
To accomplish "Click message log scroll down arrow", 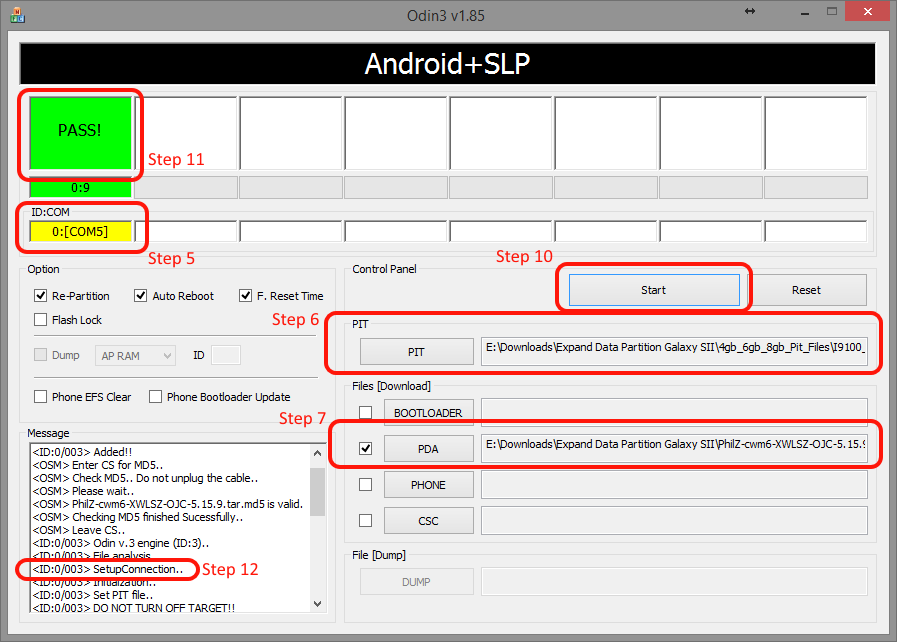I will pyautogui.click(x=317, y=604).
